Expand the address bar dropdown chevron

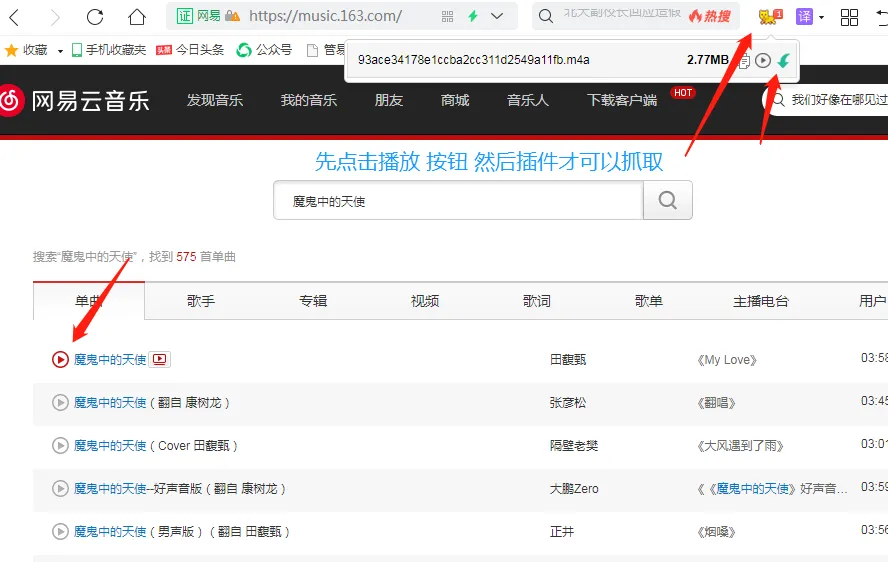point(497,16)
